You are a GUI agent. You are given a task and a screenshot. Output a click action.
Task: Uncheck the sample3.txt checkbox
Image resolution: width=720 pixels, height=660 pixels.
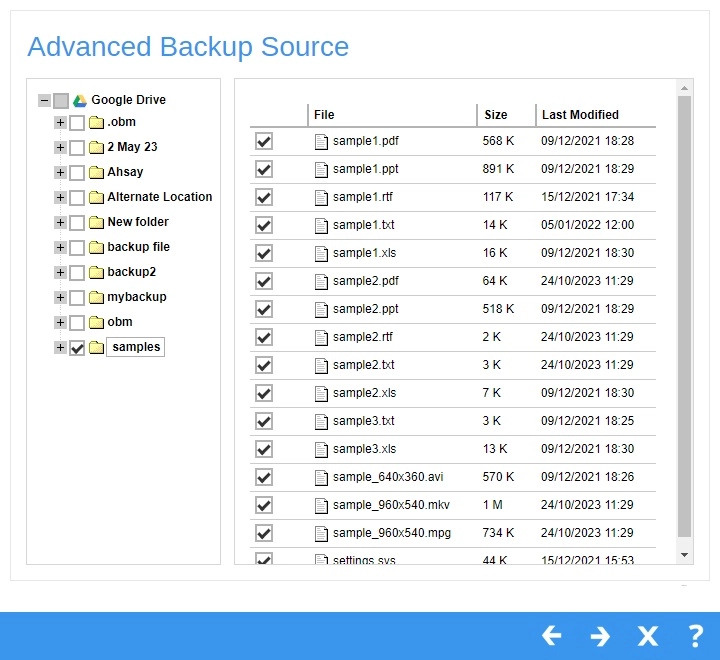(264, 421)
